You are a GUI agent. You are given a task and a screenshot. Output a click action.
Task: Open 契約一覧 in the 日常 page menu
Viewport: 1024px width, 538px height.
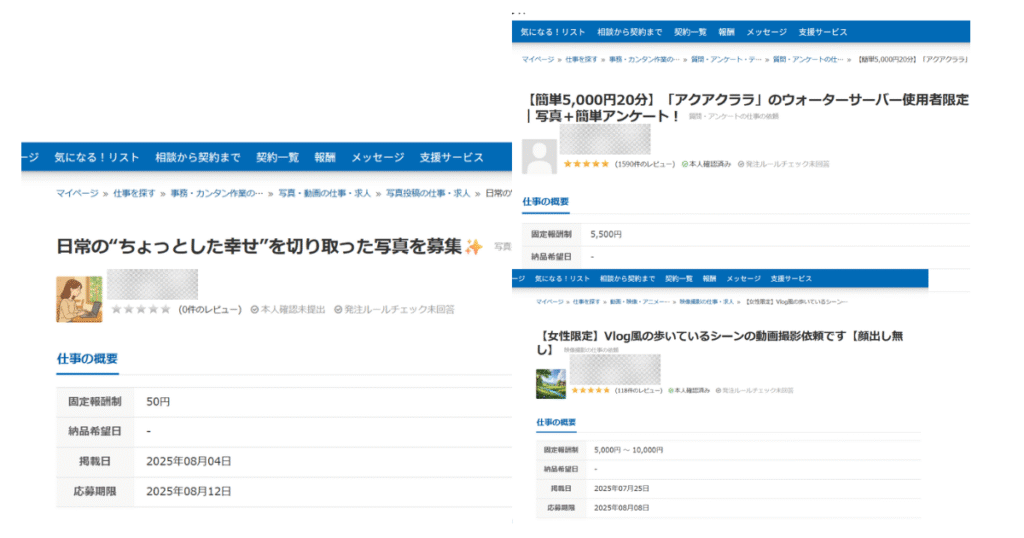point(278,157)
